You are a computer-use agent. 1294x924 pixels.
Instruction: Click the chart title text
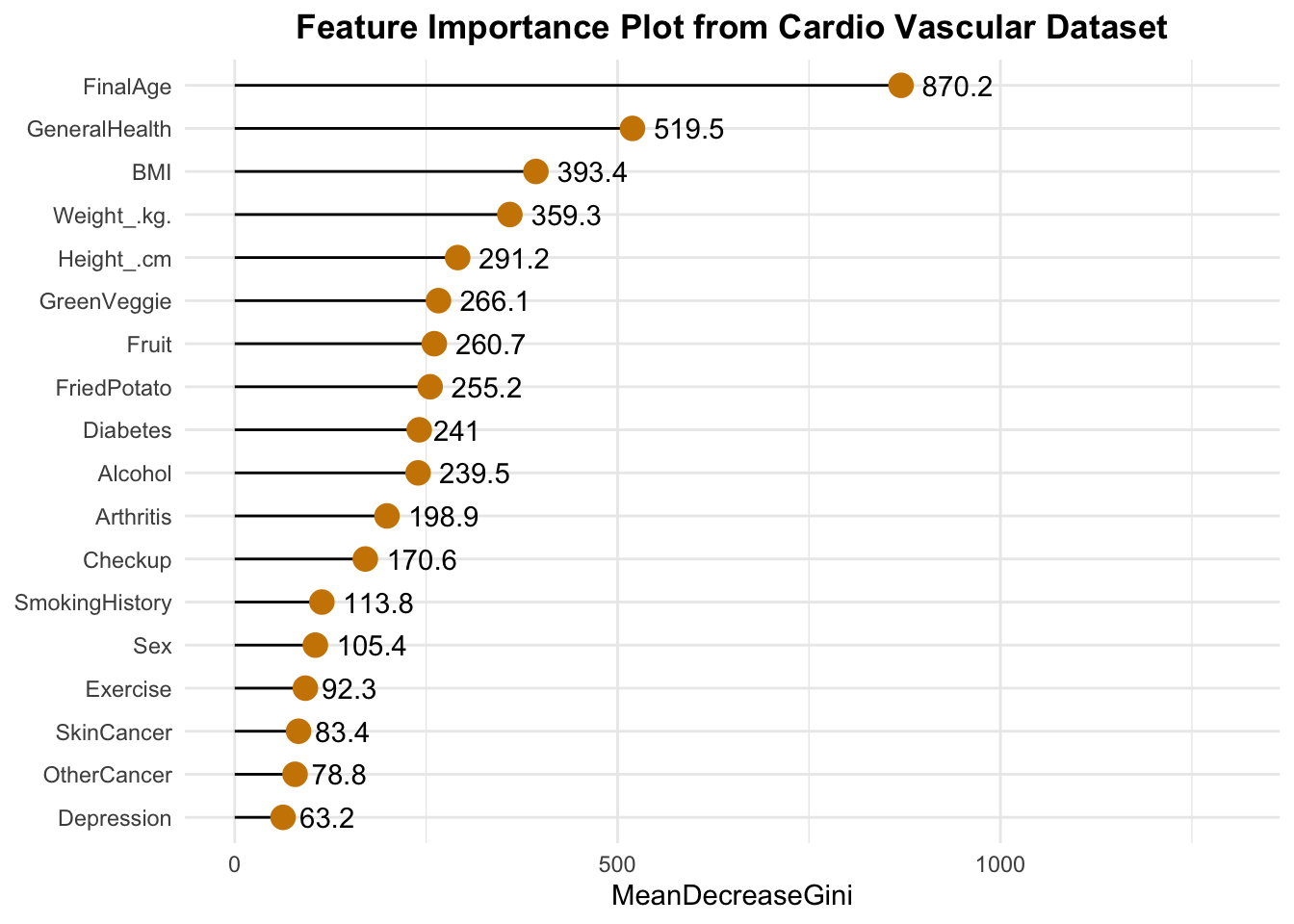point(732,27)
